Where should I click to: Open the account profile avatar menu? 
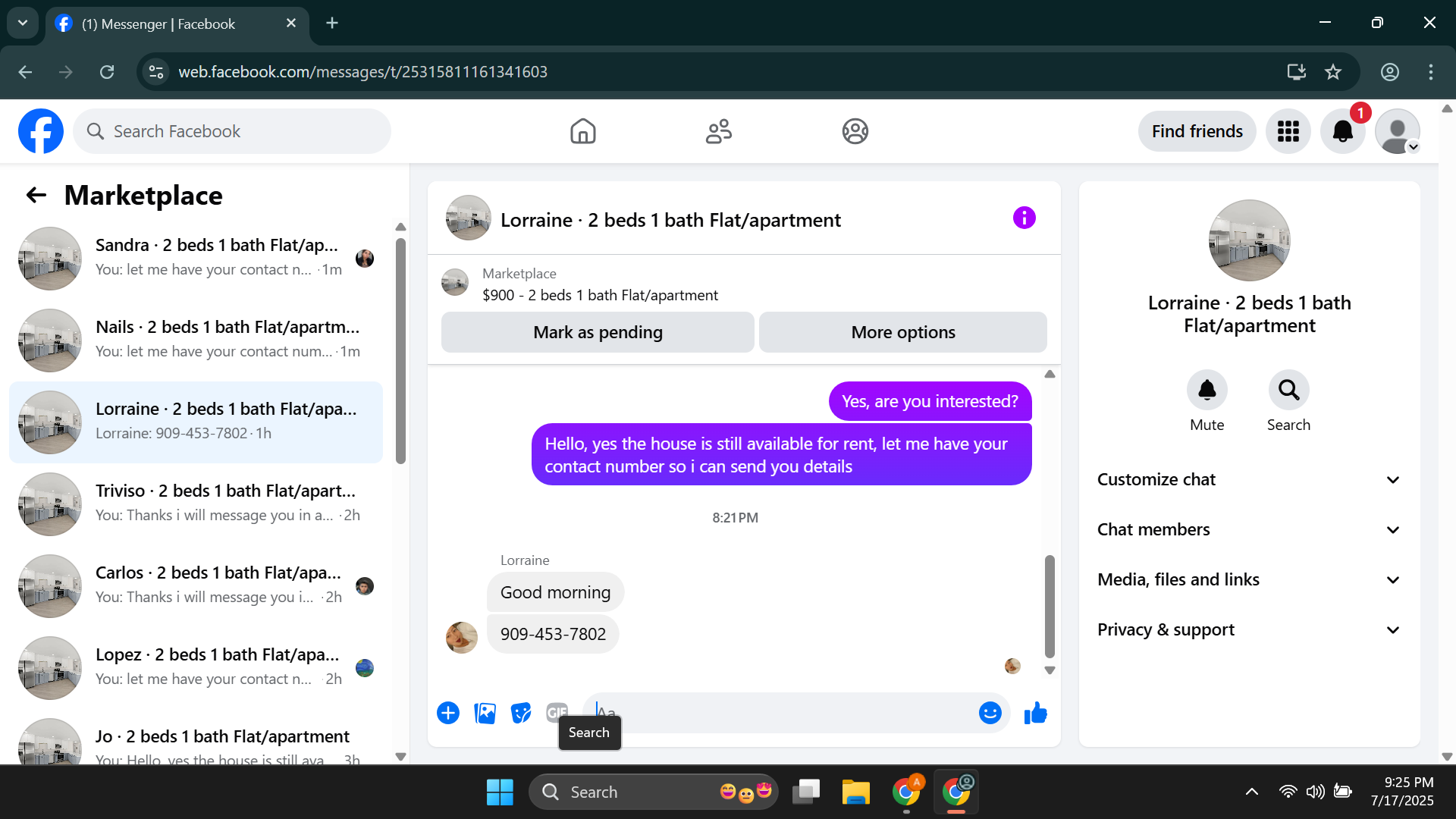(x=1398, y=131)
